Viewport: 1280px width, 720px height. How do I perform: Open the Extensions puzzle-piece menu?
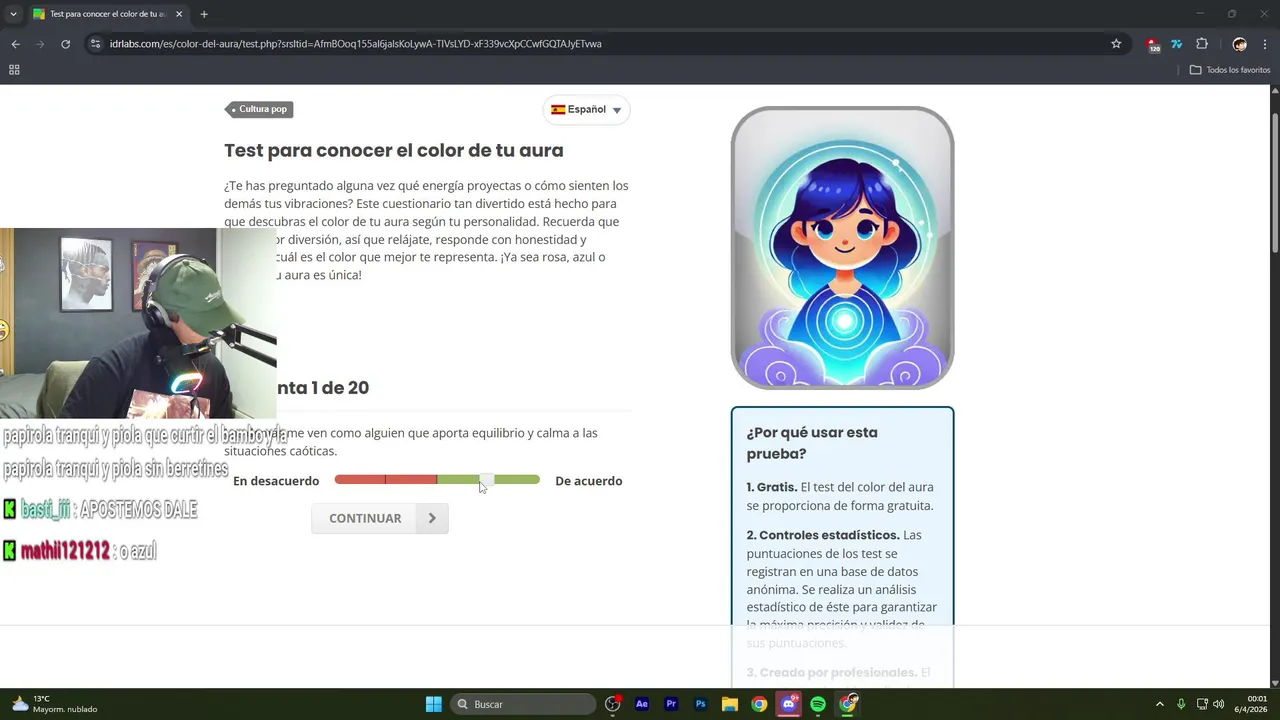coord(1202,44)
